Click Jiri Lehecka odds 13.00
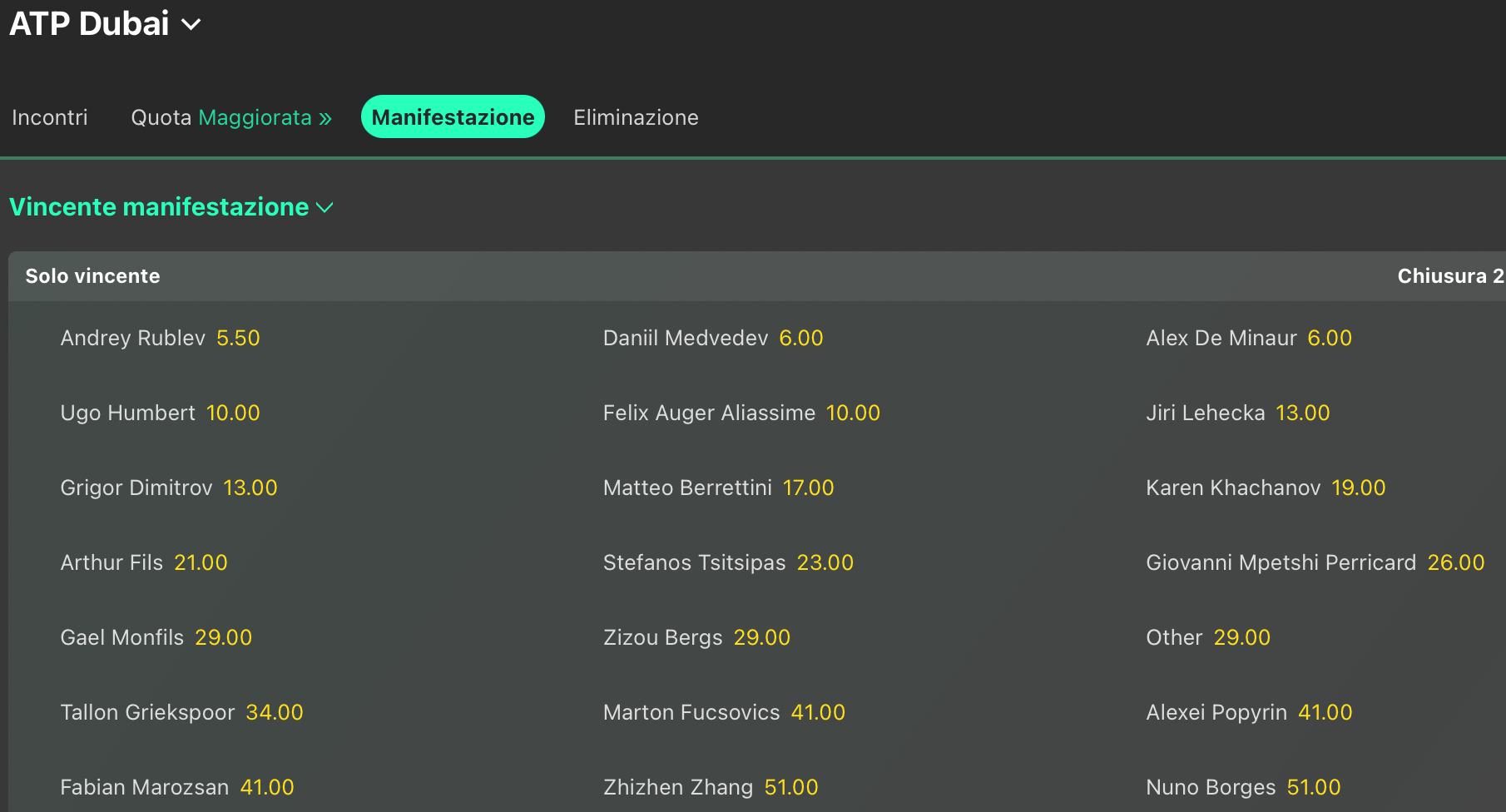Viewport: 1506px width, 812px height. pos(1302,413)
